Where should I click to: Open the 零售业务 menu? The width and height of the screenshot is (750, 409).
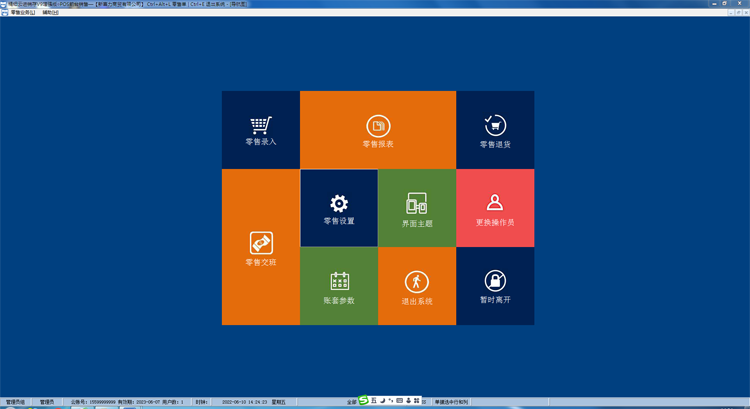pos(22,13)
